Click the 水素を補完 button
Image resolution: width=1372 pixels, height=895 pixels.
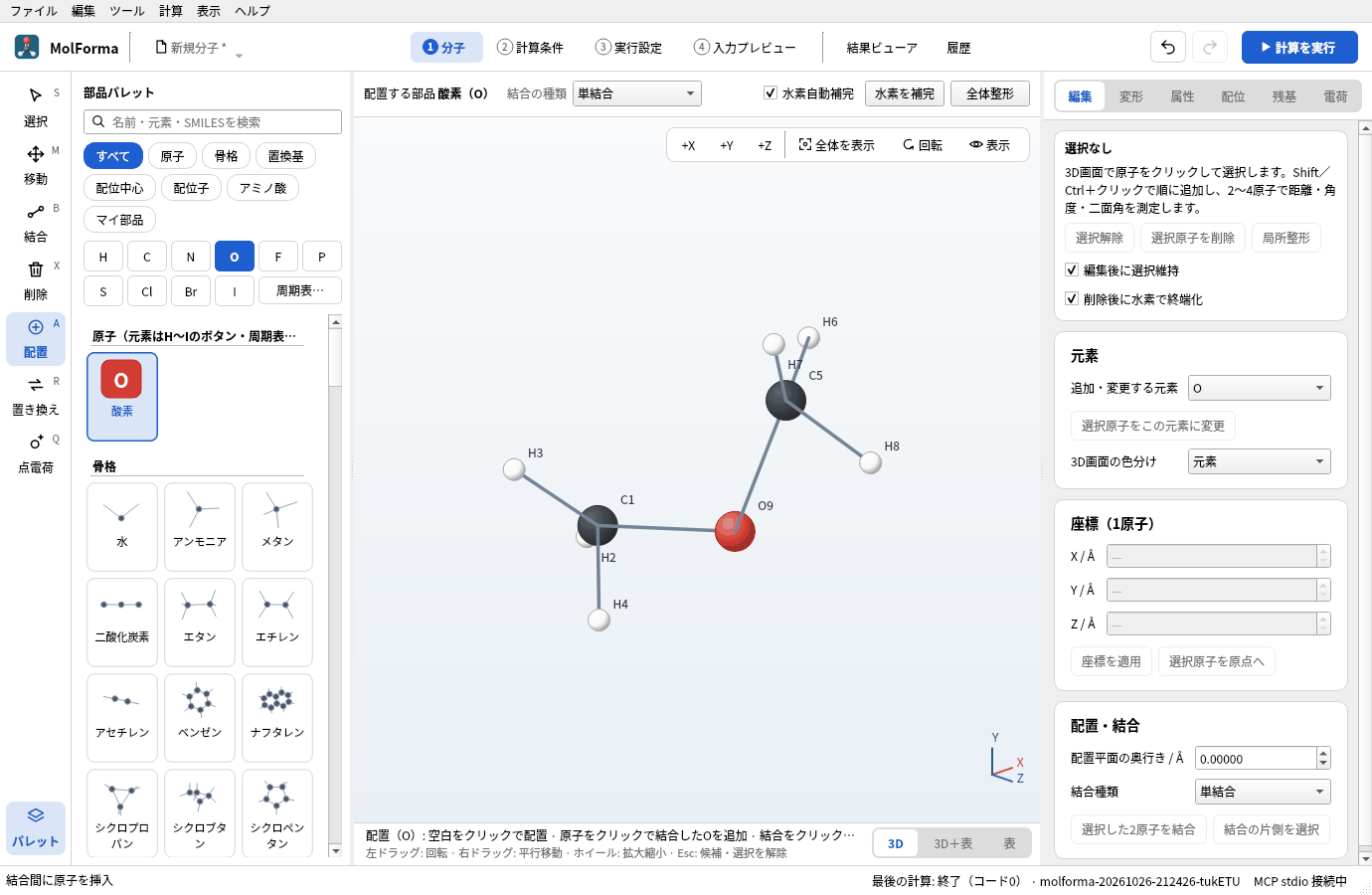coord(905,93)
